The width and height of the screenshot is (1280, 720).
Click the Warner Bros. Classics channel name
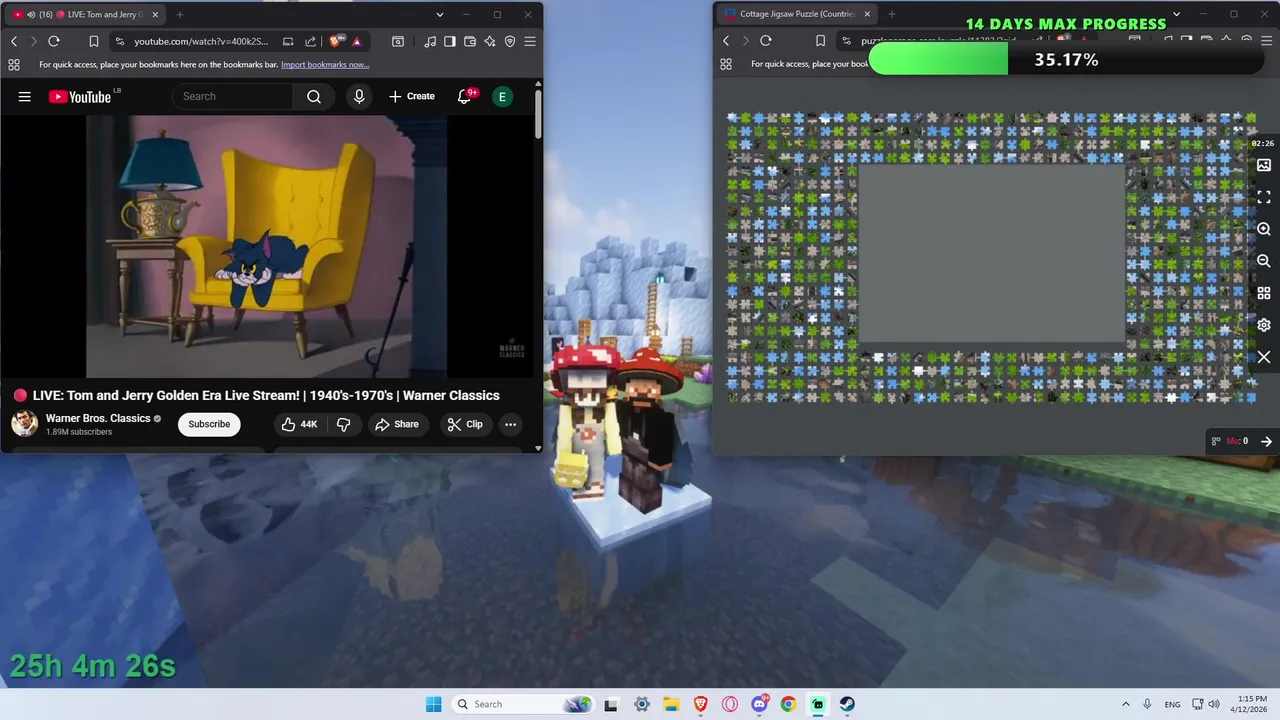[x=98, y=418]
